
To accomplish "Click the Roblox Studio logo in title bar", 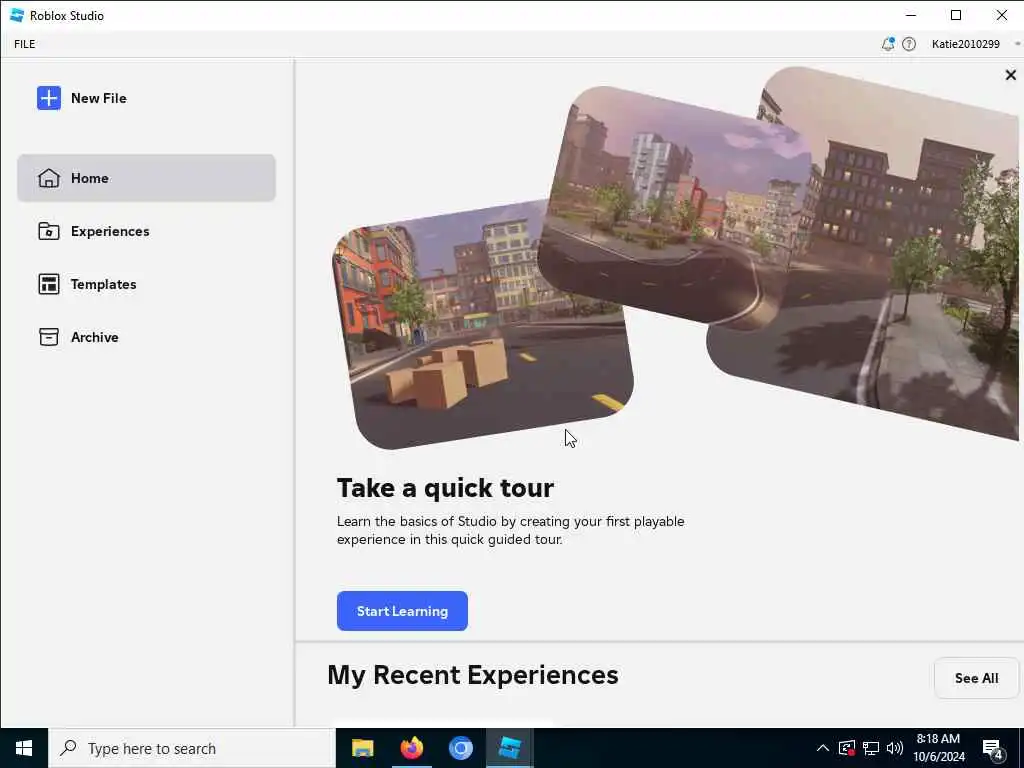I will [x=17, y=15].
